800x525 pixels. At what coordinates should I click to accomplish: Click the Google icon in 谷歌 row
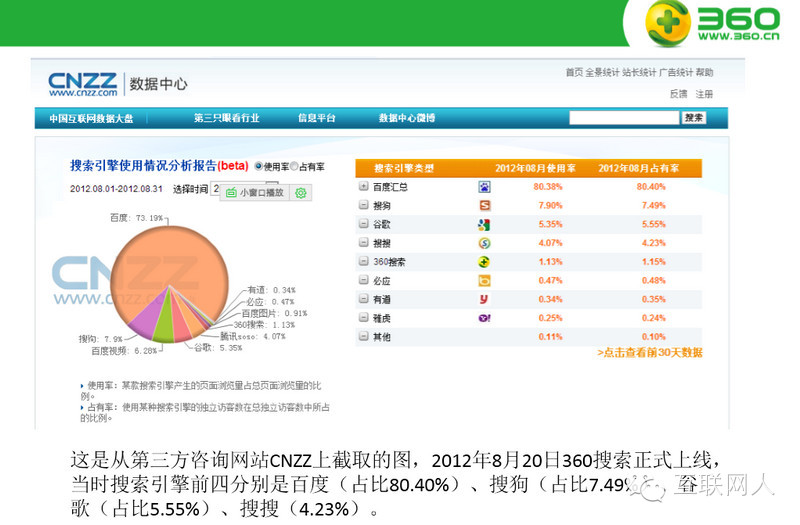pyautogui.click(x=484, y=224)
